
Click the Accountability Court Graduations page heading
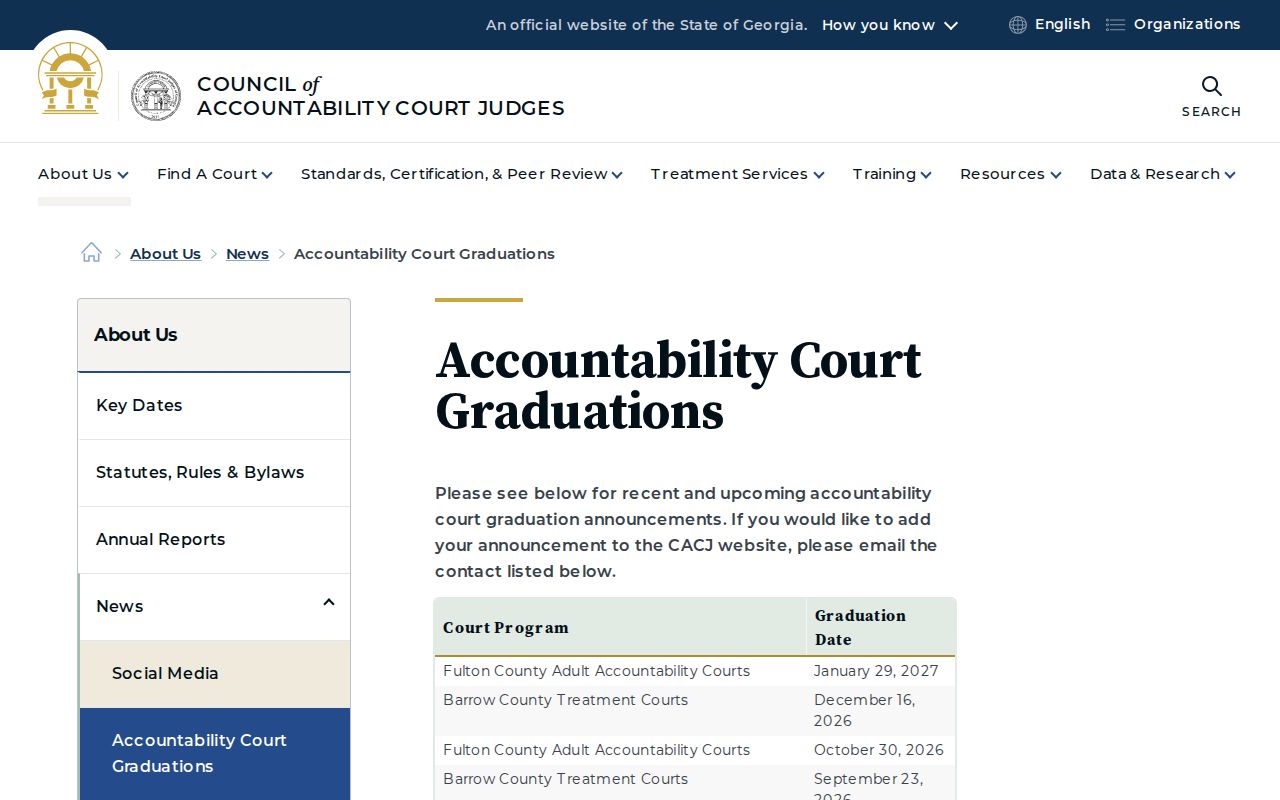point(678,386)
